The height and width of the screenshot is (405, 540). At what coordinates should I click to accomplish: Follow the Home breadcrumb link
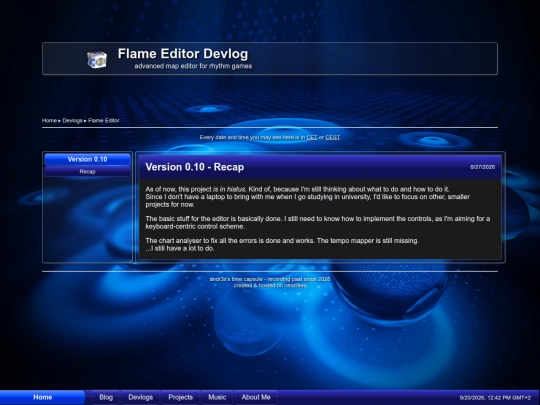[49, 121]
